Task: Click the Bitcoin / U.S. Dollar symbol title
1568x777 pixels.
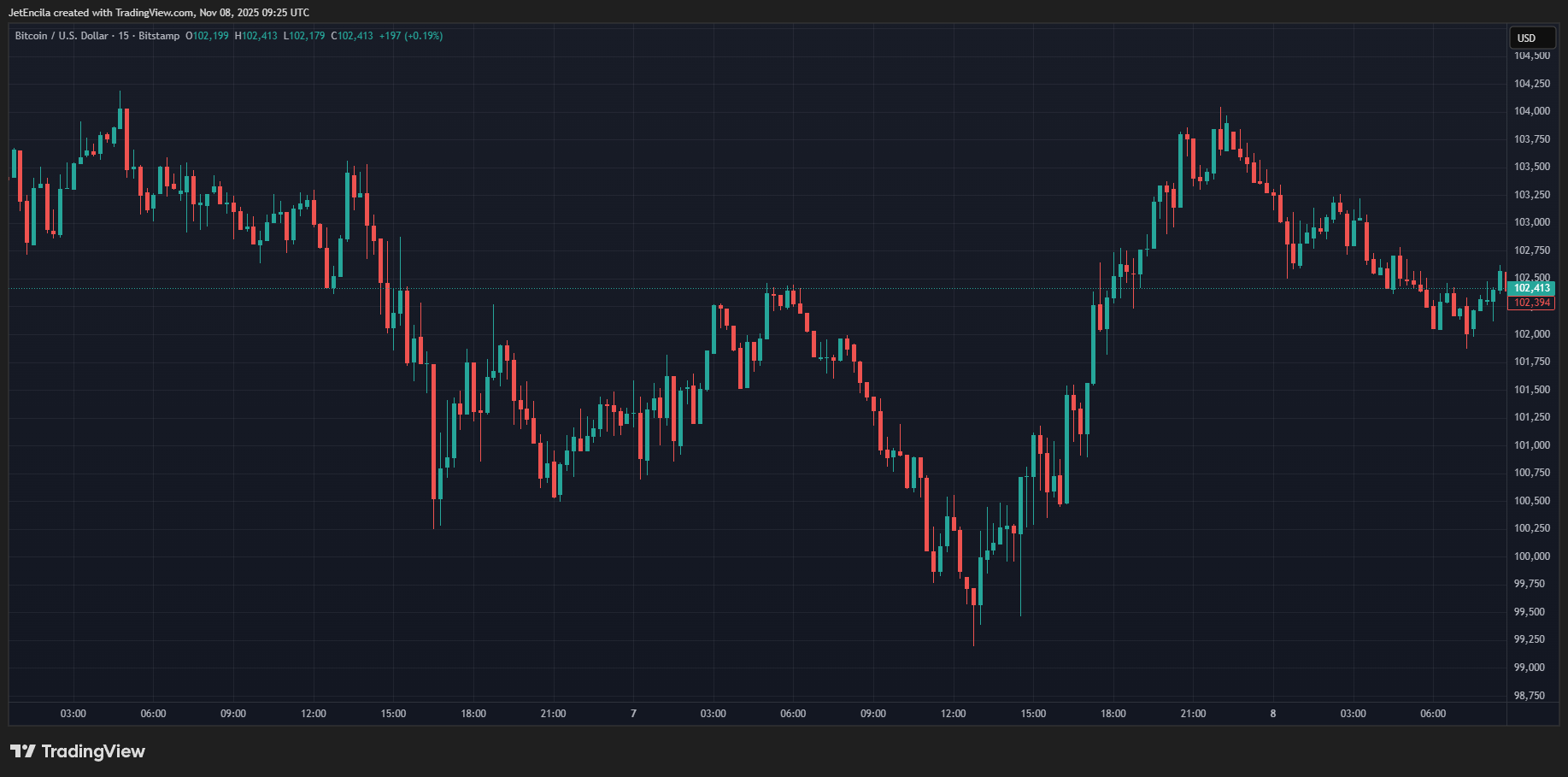Action: pos(62,36)
